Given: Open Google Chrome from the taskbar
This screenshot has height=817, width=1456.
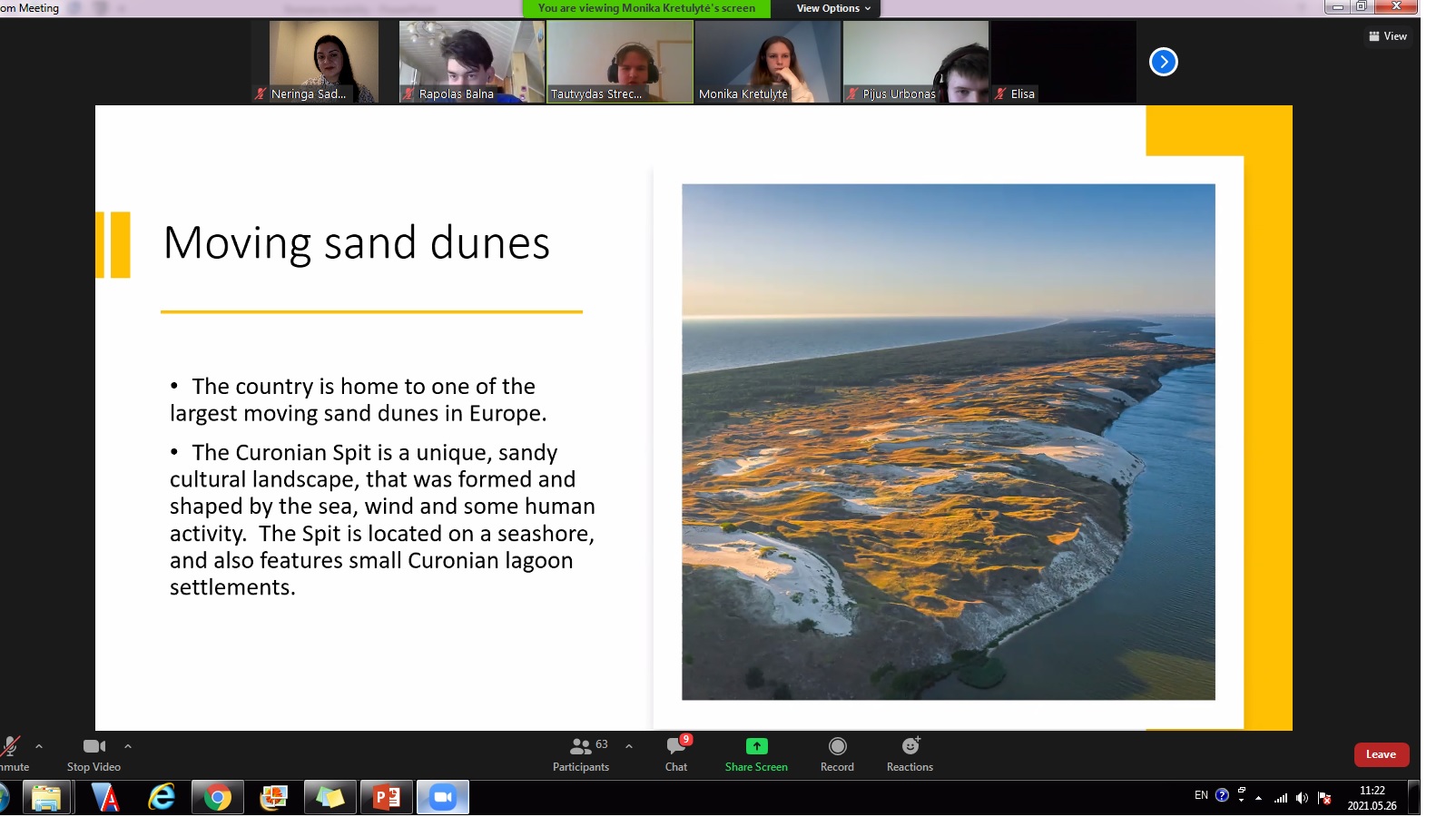Looking at the screenshot, I should point(217,797).
